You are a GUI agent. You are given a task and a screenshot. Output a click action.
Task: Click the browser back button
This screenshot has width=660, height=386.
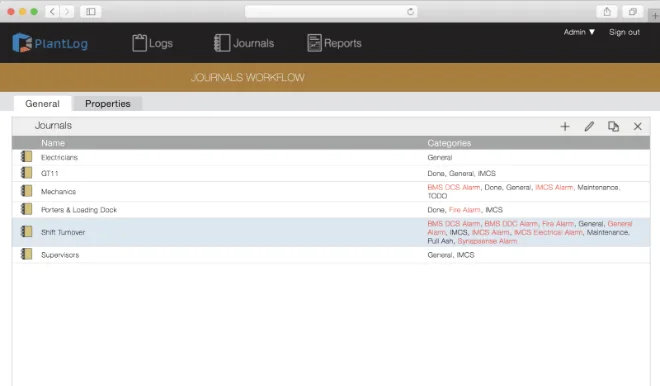click(52, 11)
